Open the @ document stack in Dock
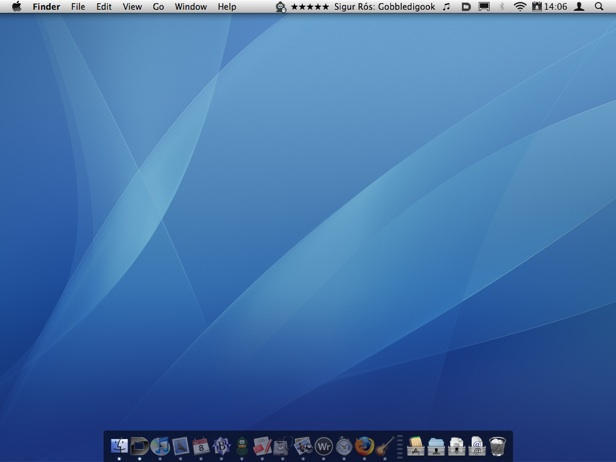This screenshot has height=462, width=616. (477, 446)
